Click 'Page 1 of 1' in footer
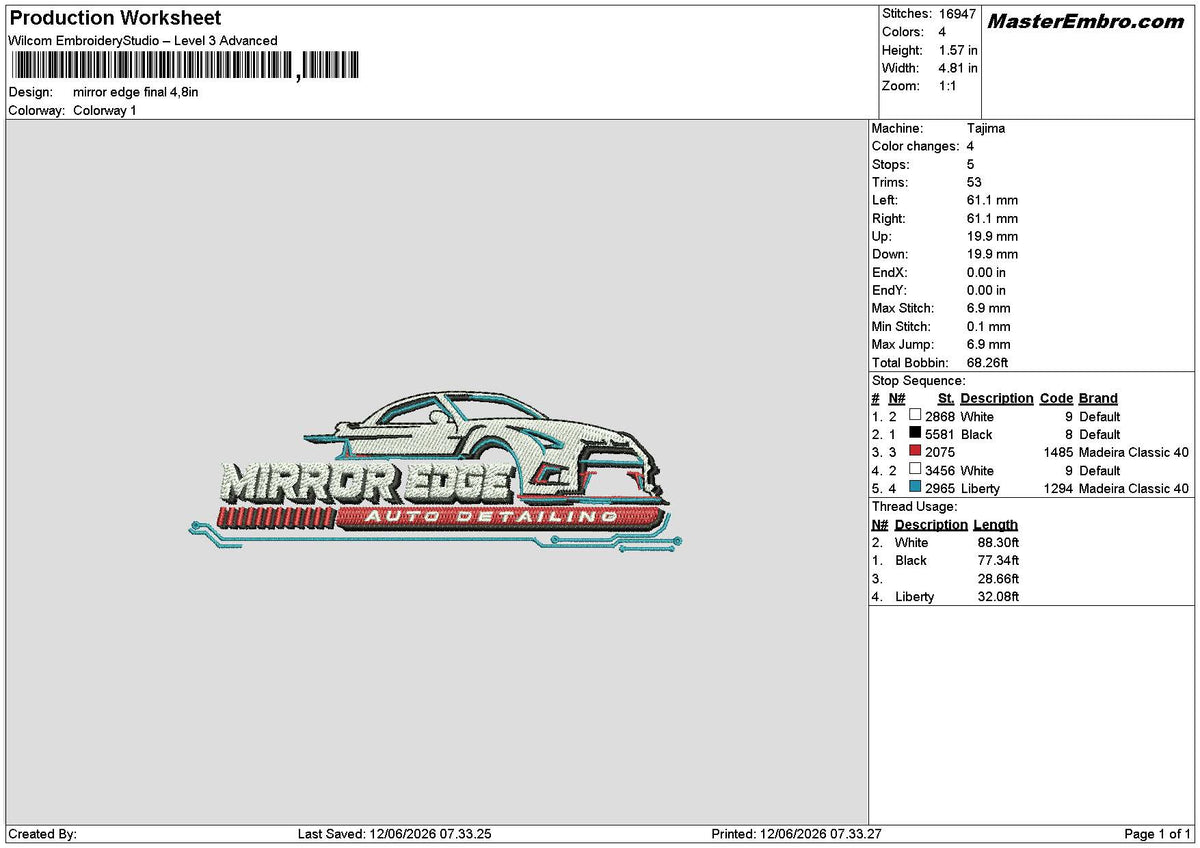 pyautogui.click(x=1158, y=833)
